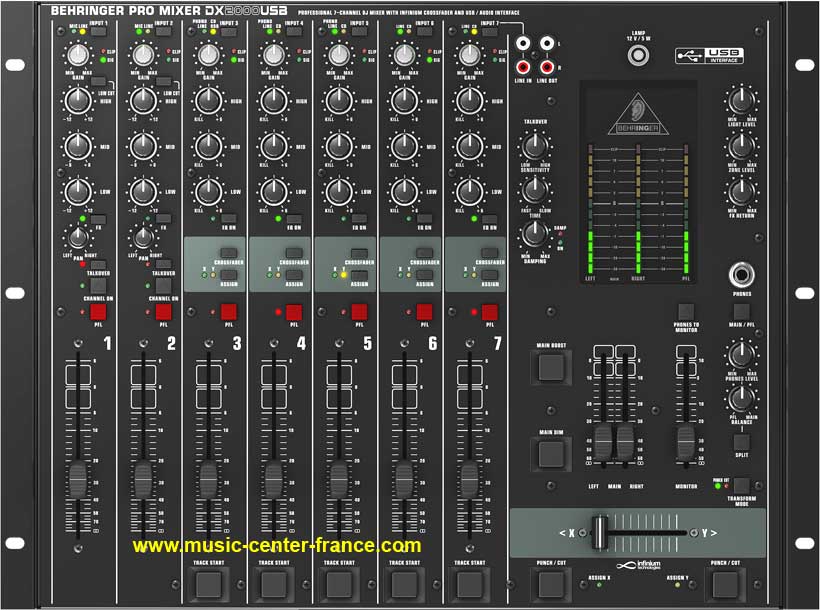Toggle channel 1 Channel On button

(x=98, y=286)
